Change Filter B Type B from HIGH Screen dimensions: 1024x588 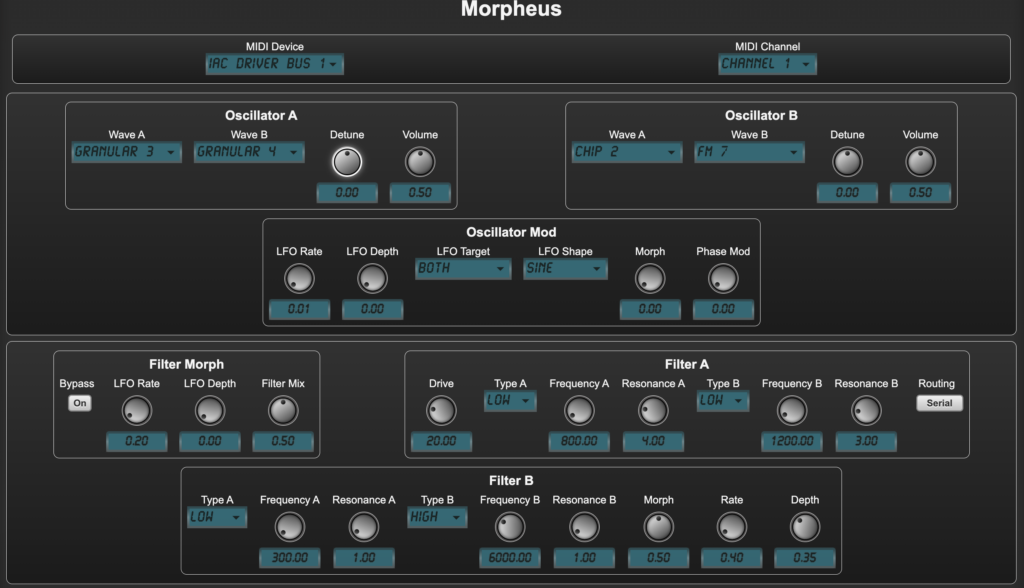437,517
